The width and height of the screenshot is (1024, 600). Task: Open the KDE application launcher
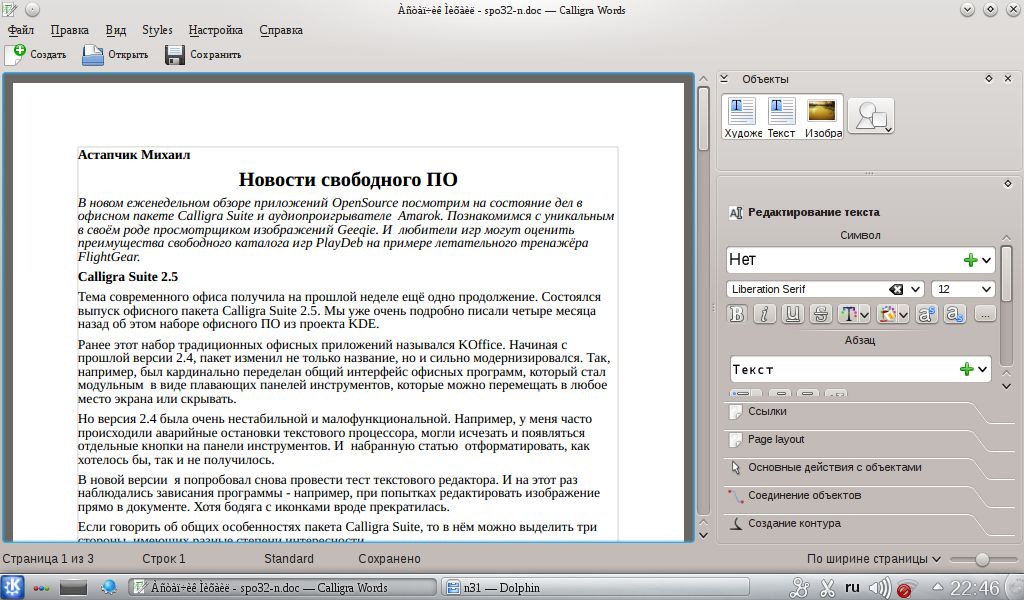(12, 588)
